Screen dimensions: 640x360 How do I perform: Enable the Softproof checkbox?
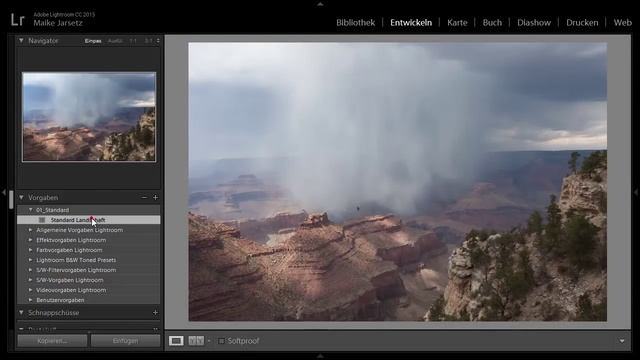tap(221, 341)
